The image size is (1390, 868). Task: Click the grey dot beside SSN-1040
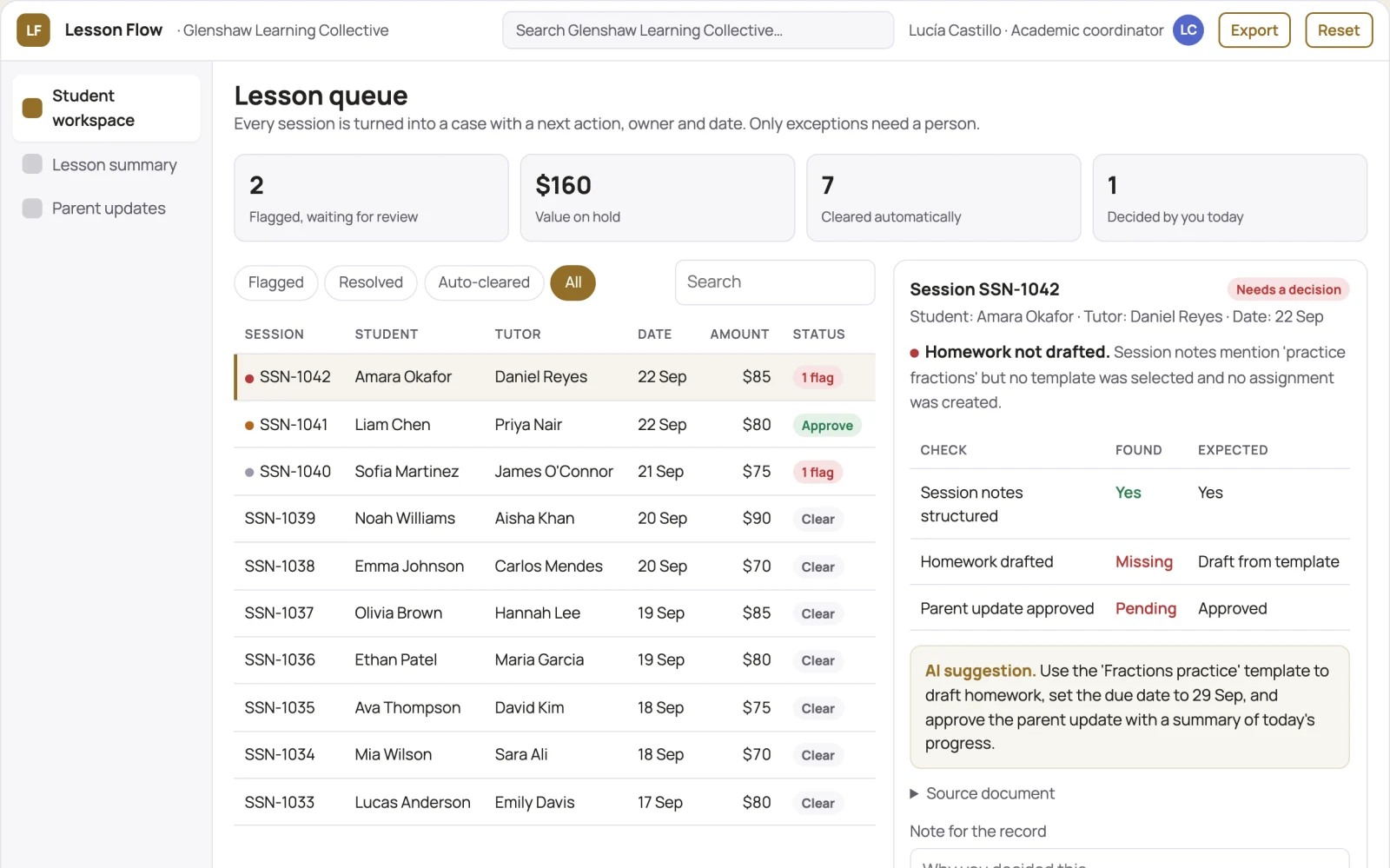[249, 472]
